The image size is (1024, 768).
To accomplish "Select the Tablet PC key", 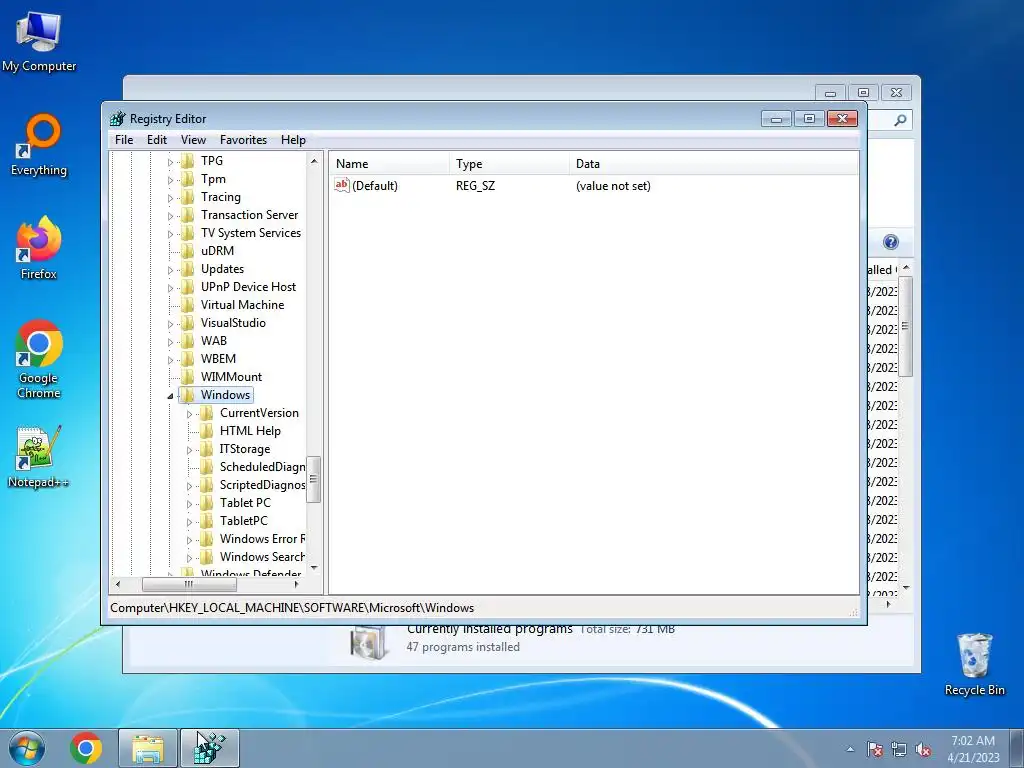I will [x=245, y=502].
